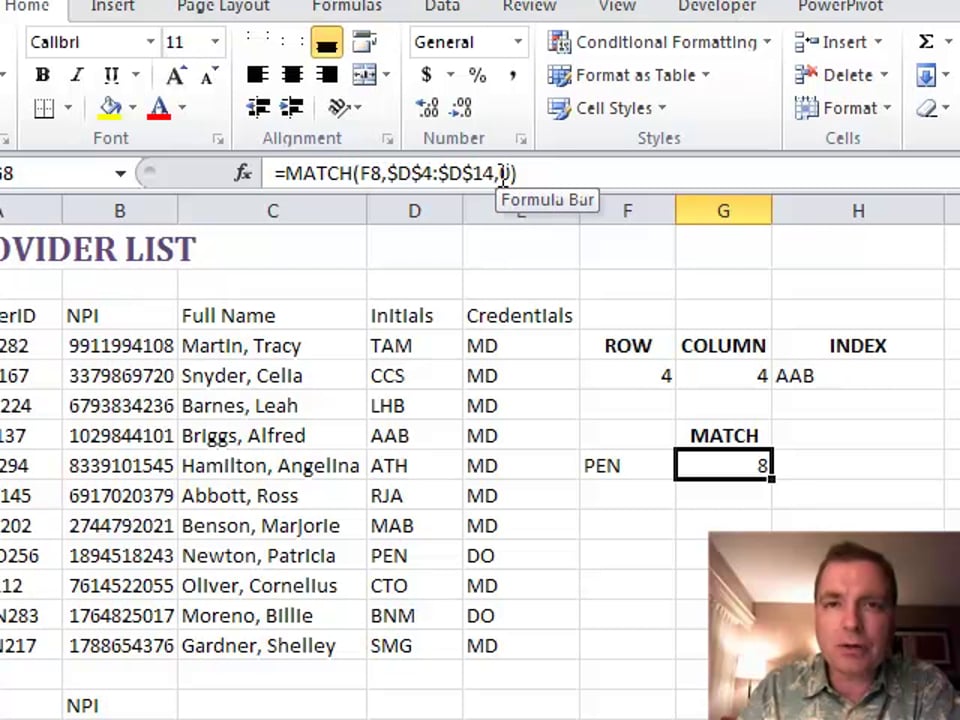Select cell with AAB under INDEX
The width and height of the screenshot is (960, 720).
point(858,376)
